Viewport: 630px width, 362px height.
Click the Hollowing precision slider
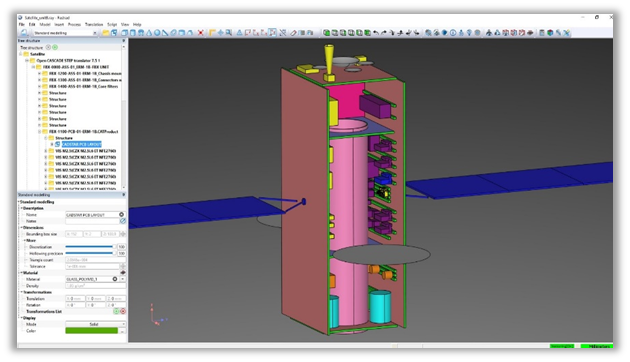click(x=90, y=253)
